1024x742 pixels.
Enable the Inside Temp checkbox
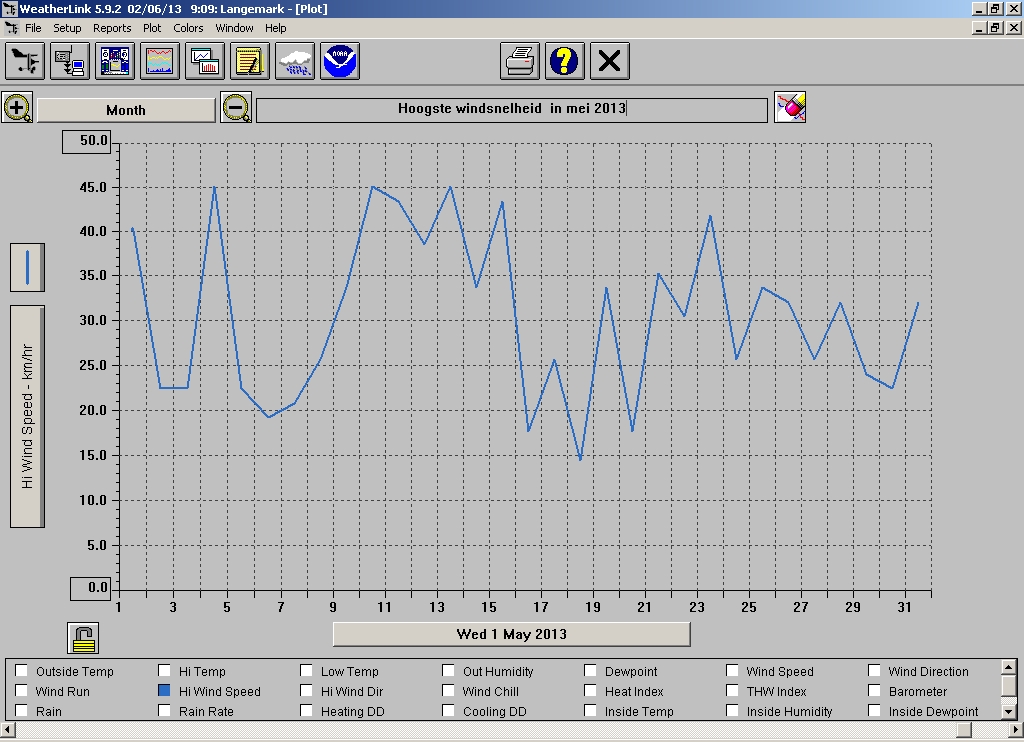point(590,711)
